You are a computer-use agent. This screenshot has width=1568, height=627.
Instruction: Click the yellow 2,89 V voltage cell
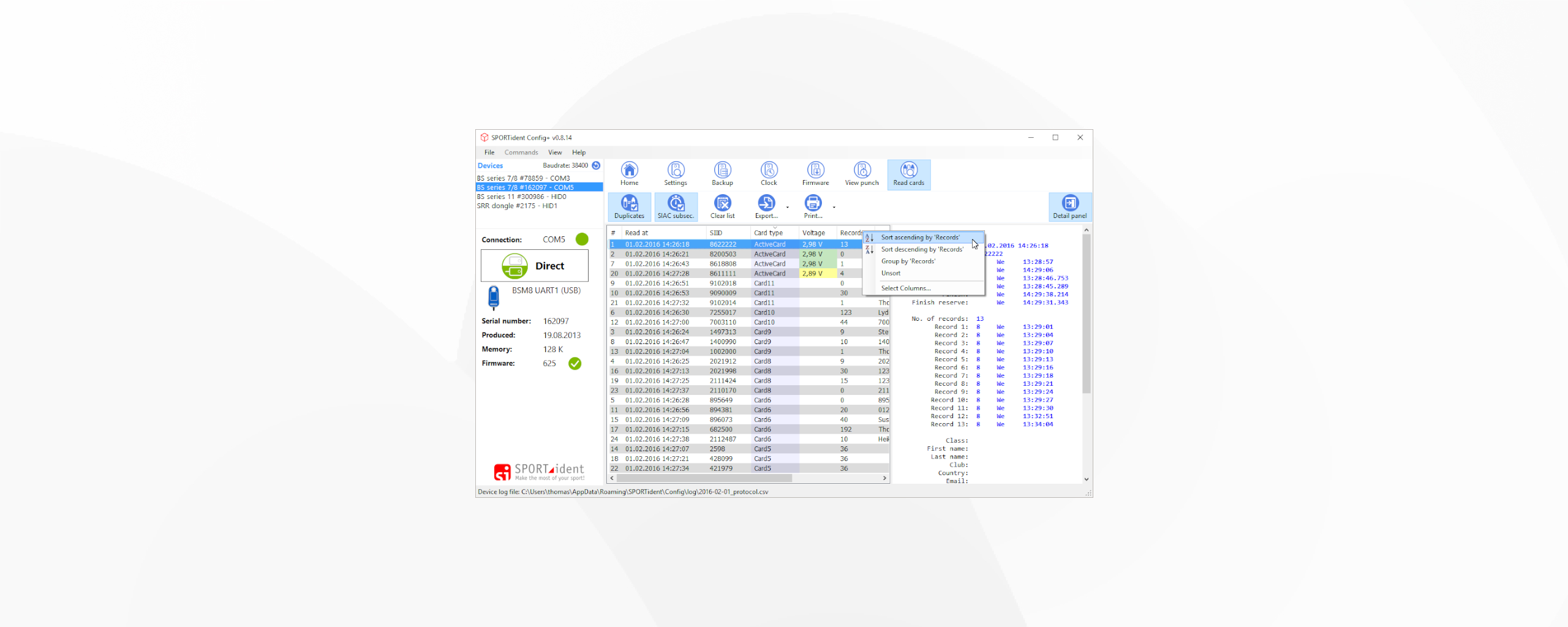818,274
